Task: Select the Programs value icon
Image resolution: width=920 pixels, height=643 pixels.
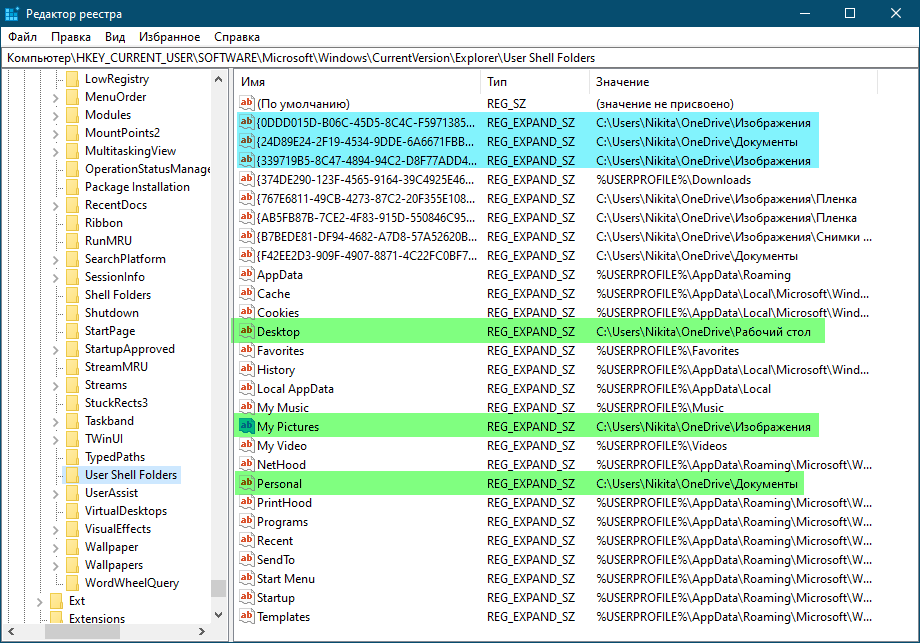Action: point(246,521)
